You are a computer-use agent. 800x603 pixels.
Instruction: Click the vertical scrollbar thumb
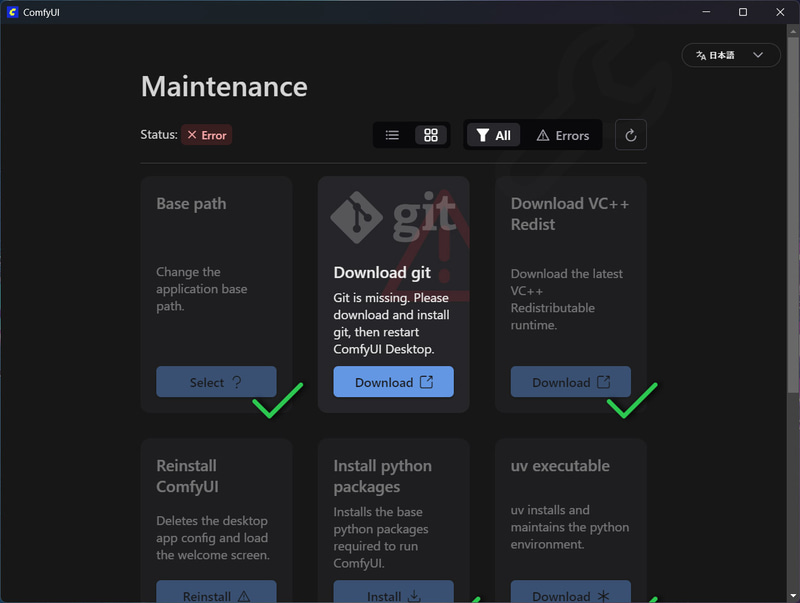click(x=793, y=214)
